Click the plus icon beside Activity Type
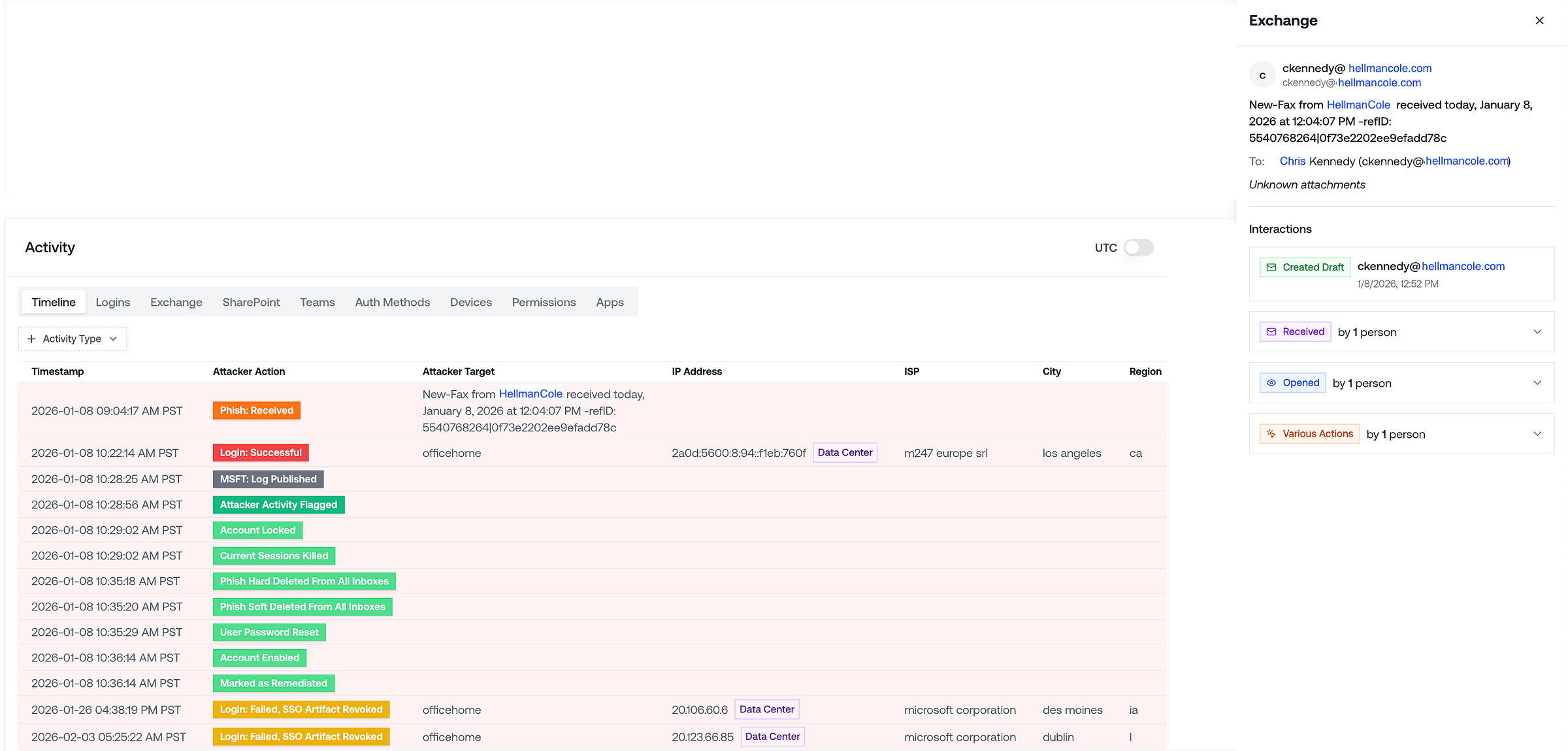This screenshot has height=751, width=1568. click(31, 339)
